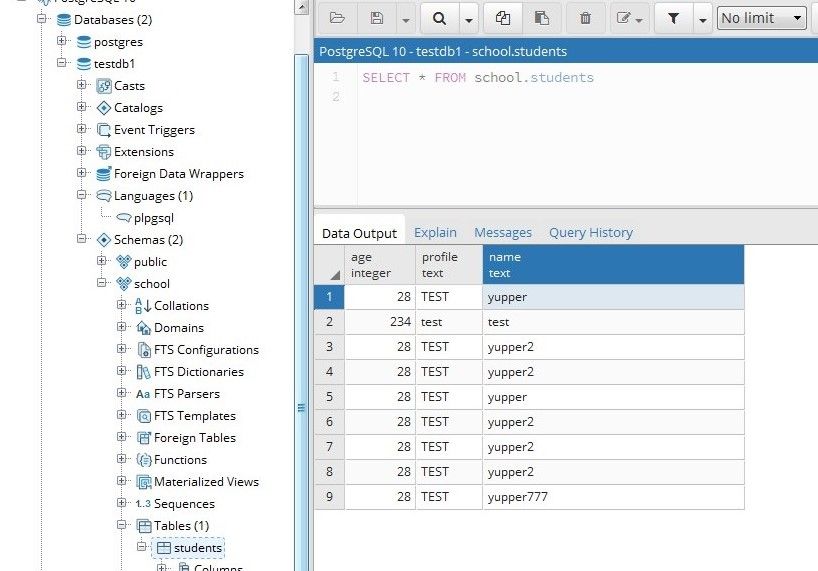The height and width of the screenshot is (571, 818).
Task: Click the public schema icon
Action: point(124,262)
